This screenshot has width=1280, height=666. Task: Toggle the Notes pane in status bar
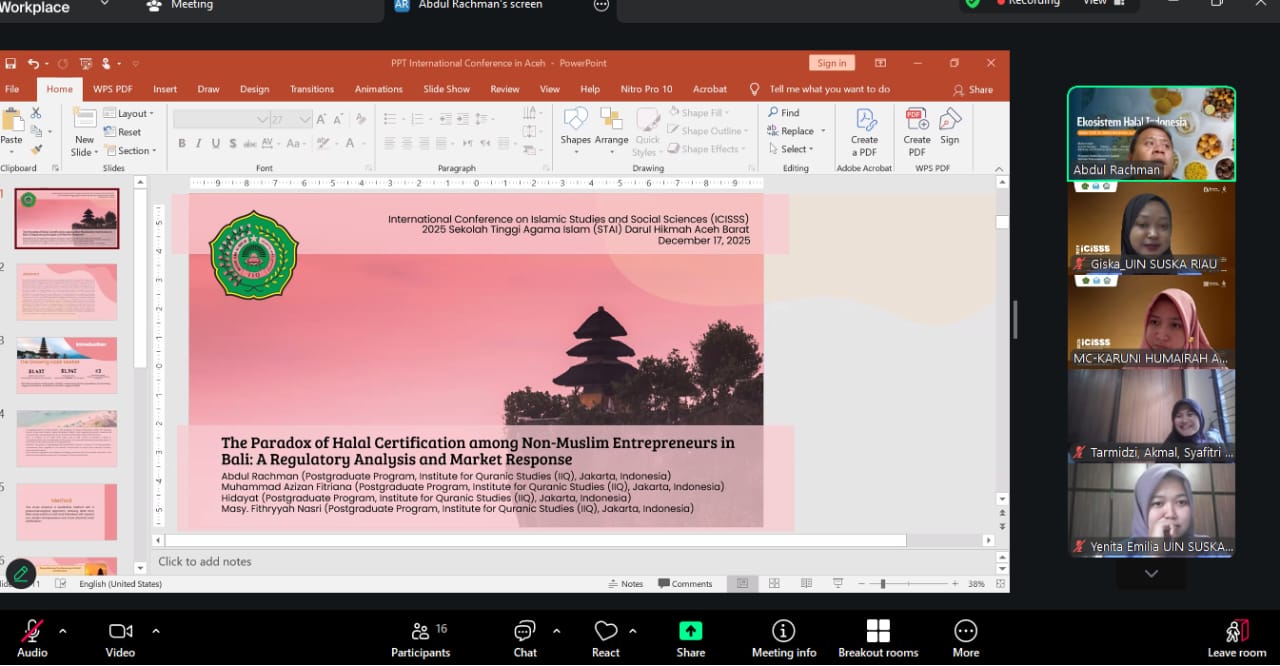(x=625, y=584)
